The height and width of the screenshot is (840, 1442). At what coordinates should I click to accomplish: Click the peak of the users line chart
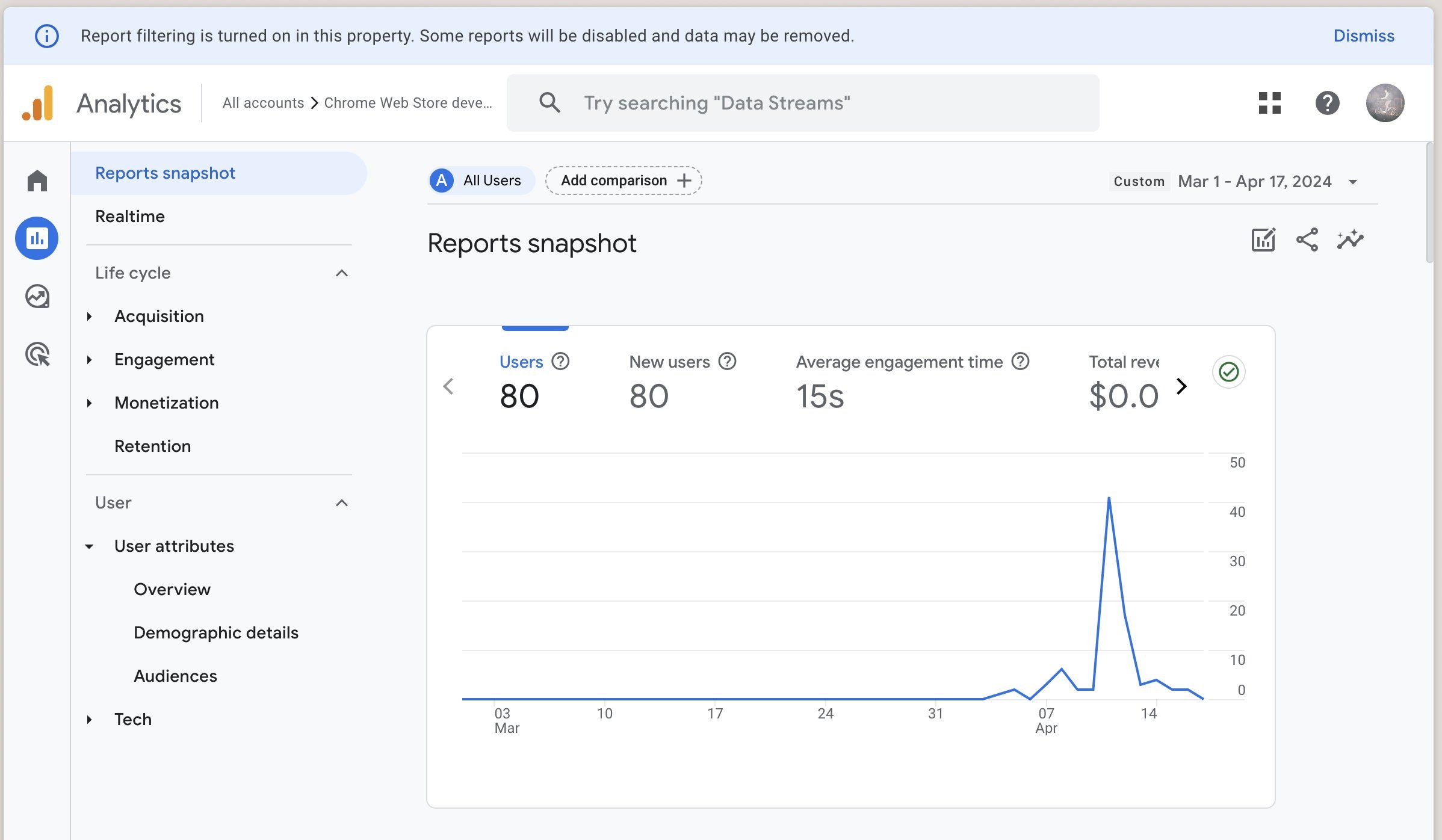coord(1109,498)
